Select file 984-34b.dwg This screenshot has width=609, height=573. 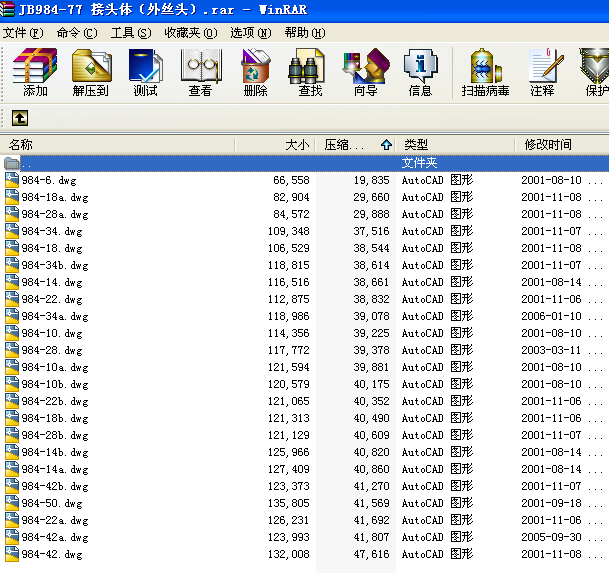pos(55,265)
